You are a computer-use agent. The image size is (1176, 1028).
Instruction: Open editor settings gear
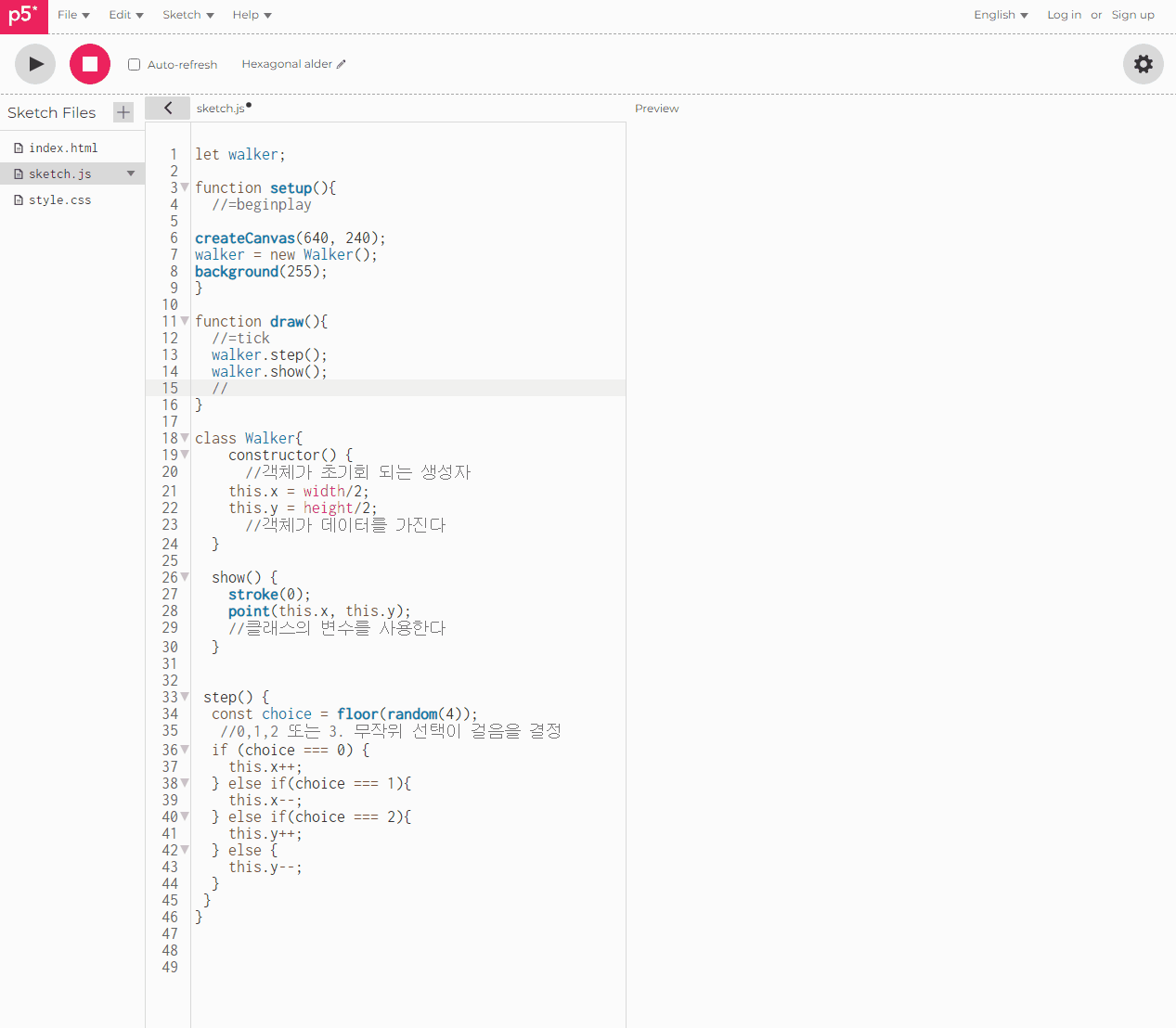pos(1144,64)
